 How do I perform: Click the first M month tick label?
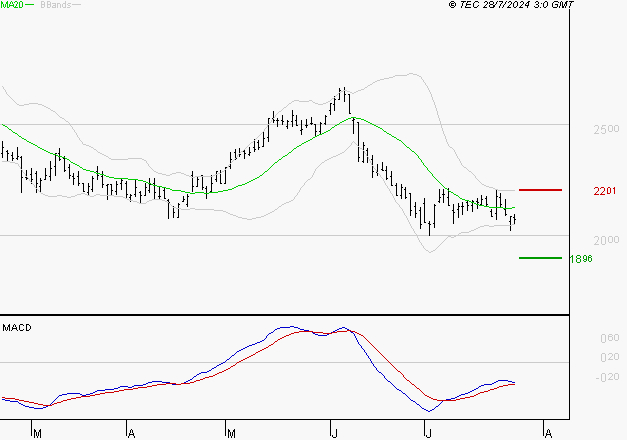coord(37,434)
